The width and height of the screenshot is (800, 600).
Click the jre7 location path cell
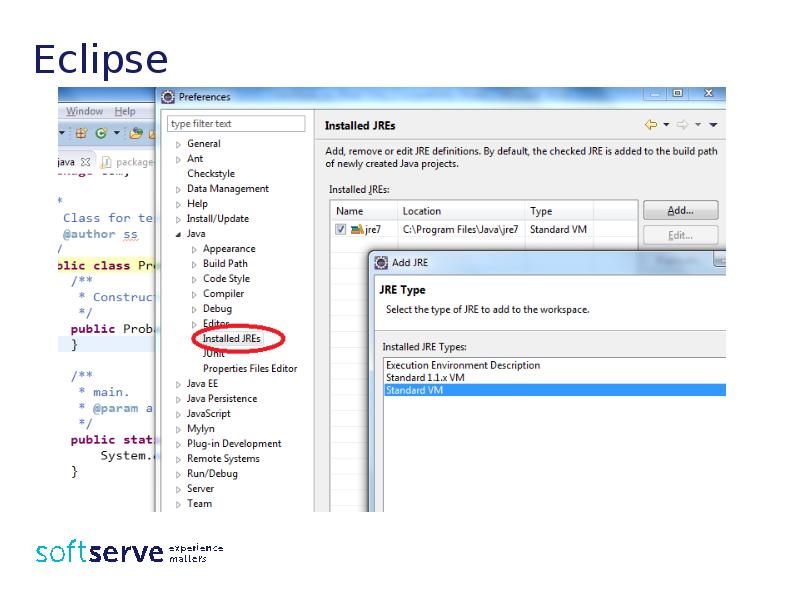(x=460, y=230)
